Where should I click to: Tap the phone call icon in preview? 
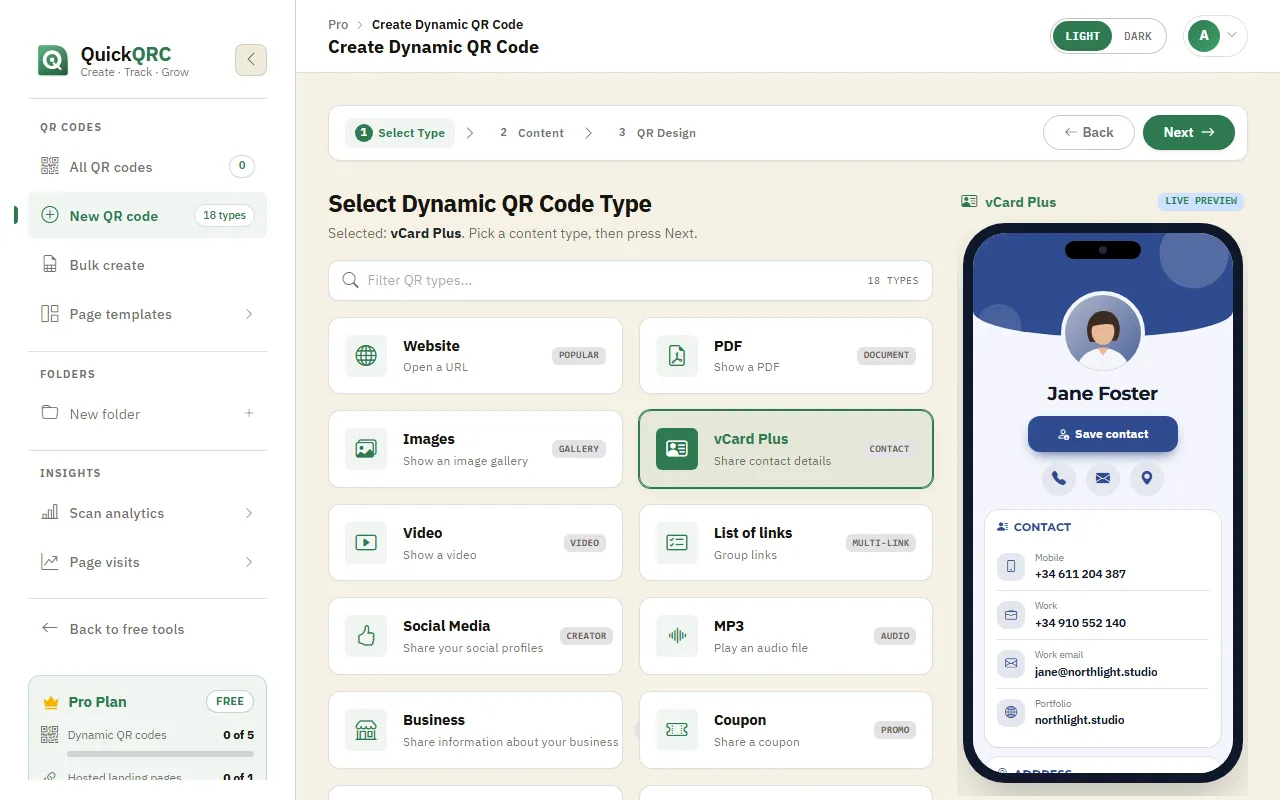coord(1059,478)
